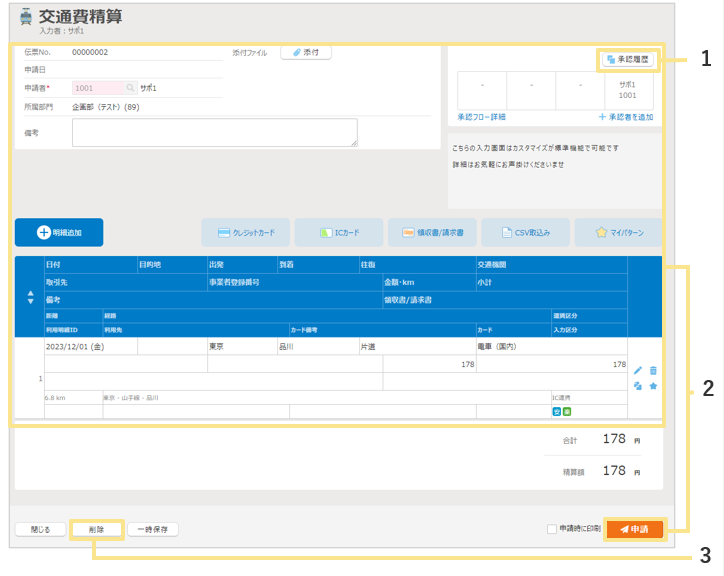Open the 承認フロー詳細 link
This screenshot has height=576, width=724.
click(x=481, y=117)
